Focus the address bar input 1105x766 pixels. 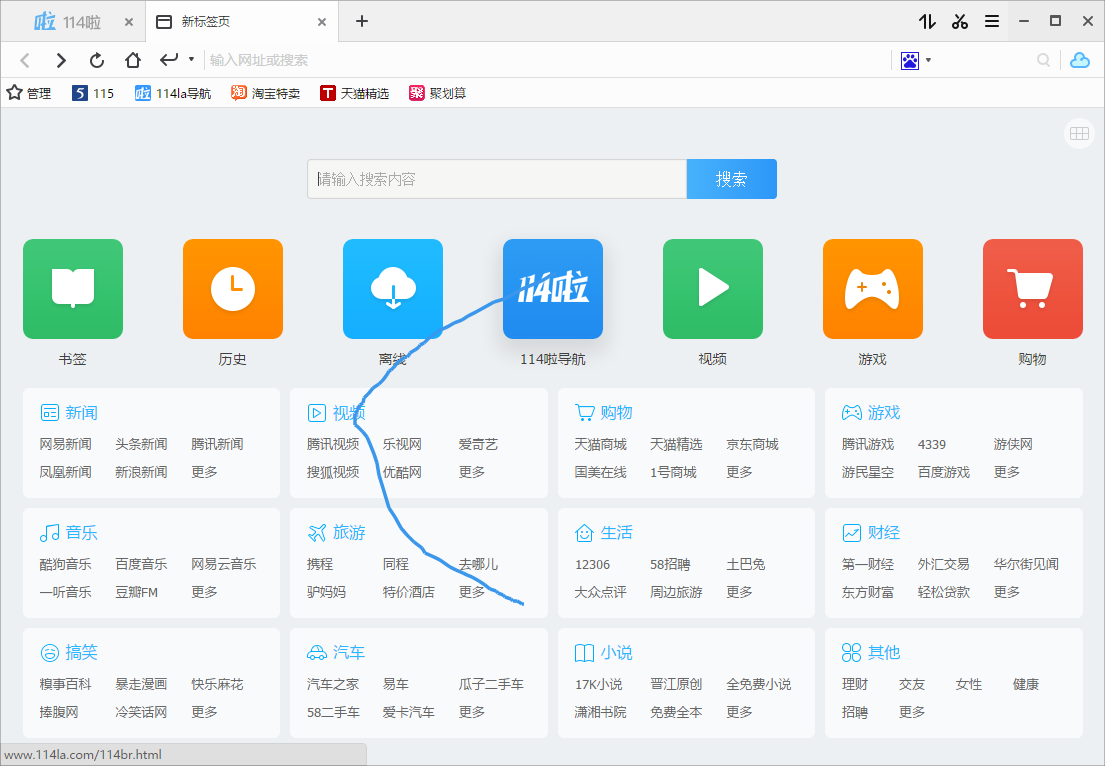coord(546,61)
